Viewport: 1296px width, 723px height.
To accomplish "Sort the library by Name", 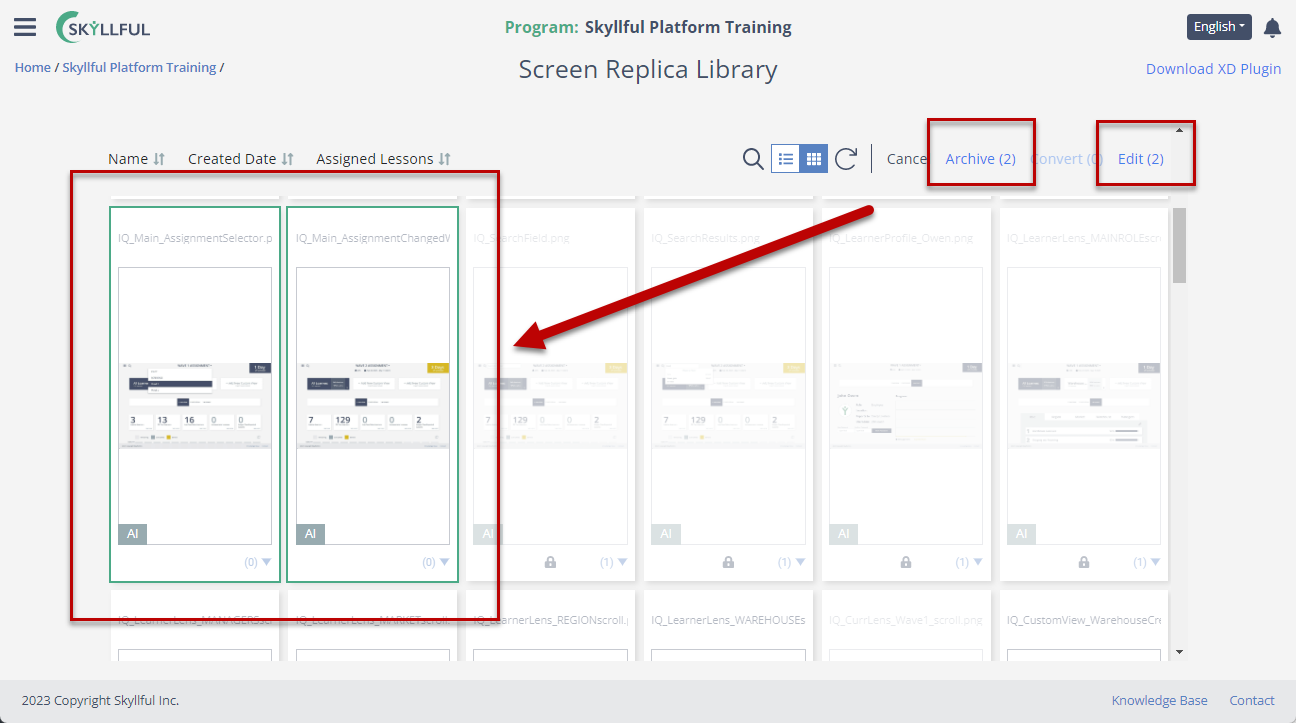I will coord(137,159).
